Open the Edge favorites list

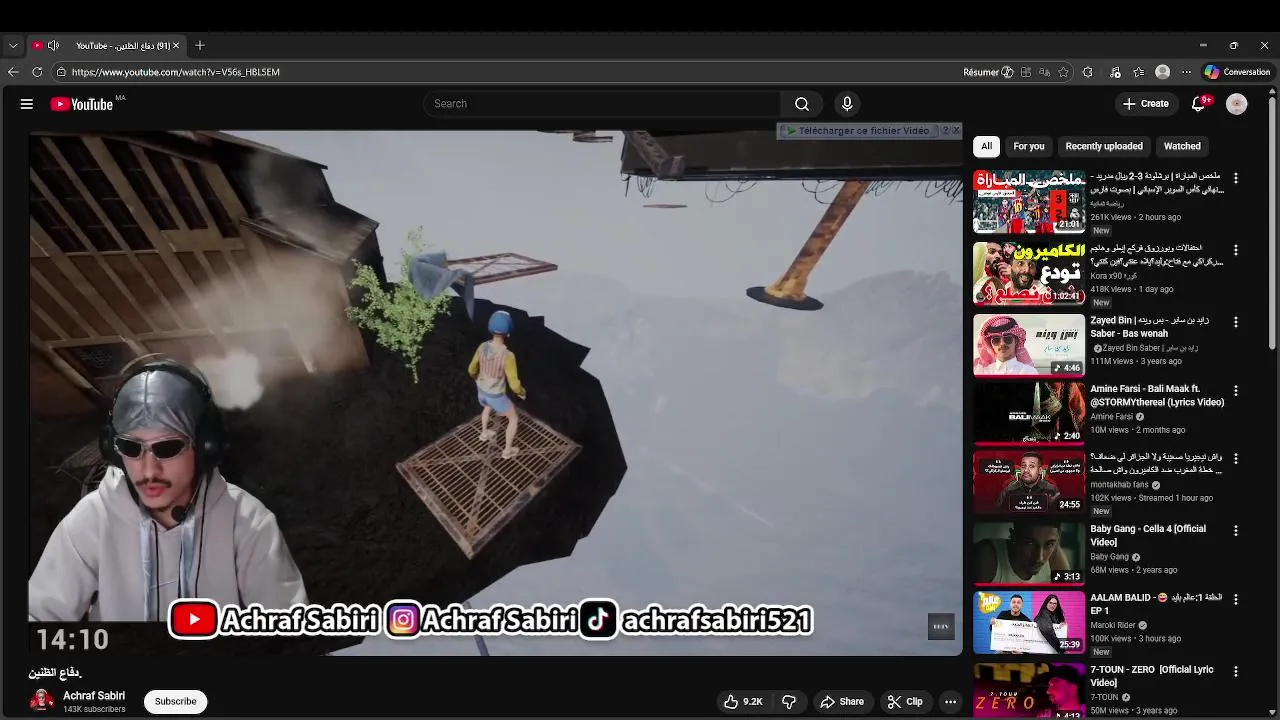(x=1138, y=72)
